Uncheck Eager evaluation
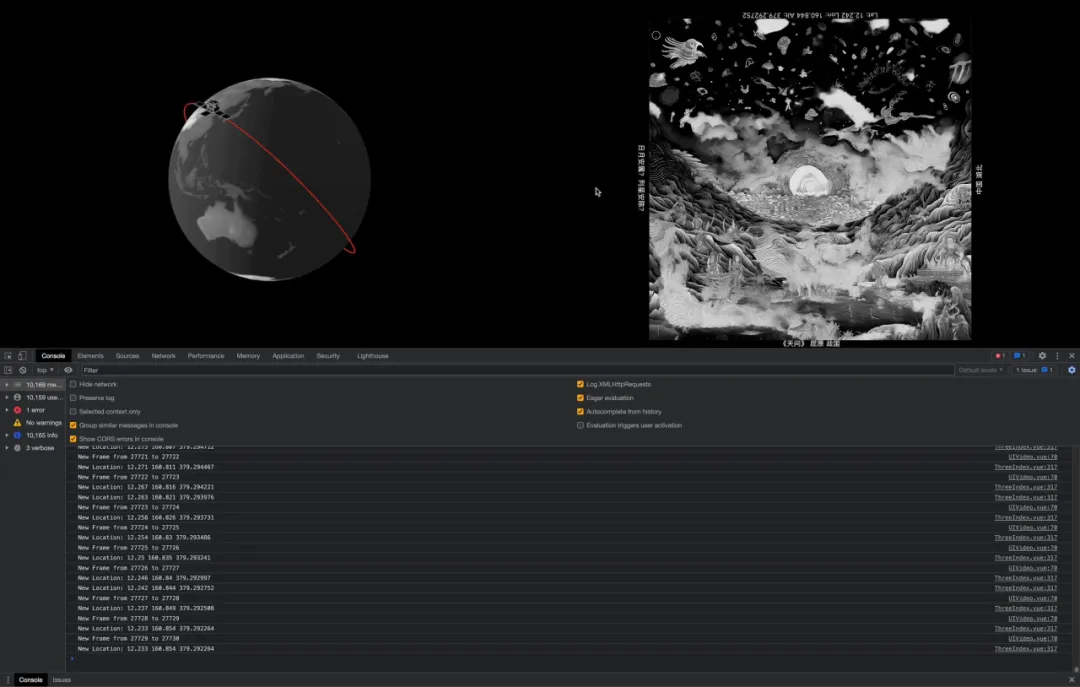 coord(580,398)
